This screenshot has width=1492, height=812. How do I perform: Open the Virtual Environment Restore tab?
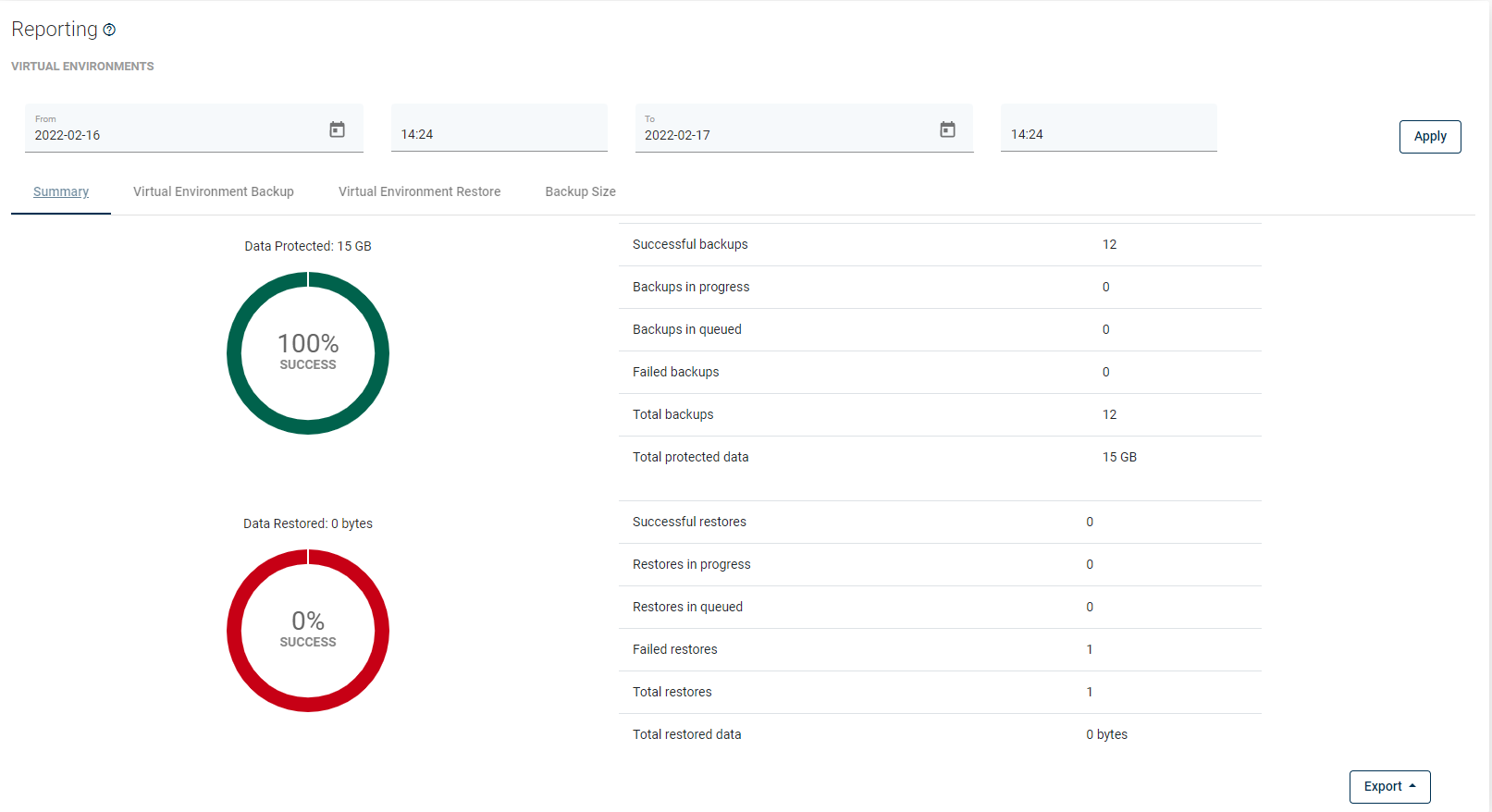[x=419, y=191]
